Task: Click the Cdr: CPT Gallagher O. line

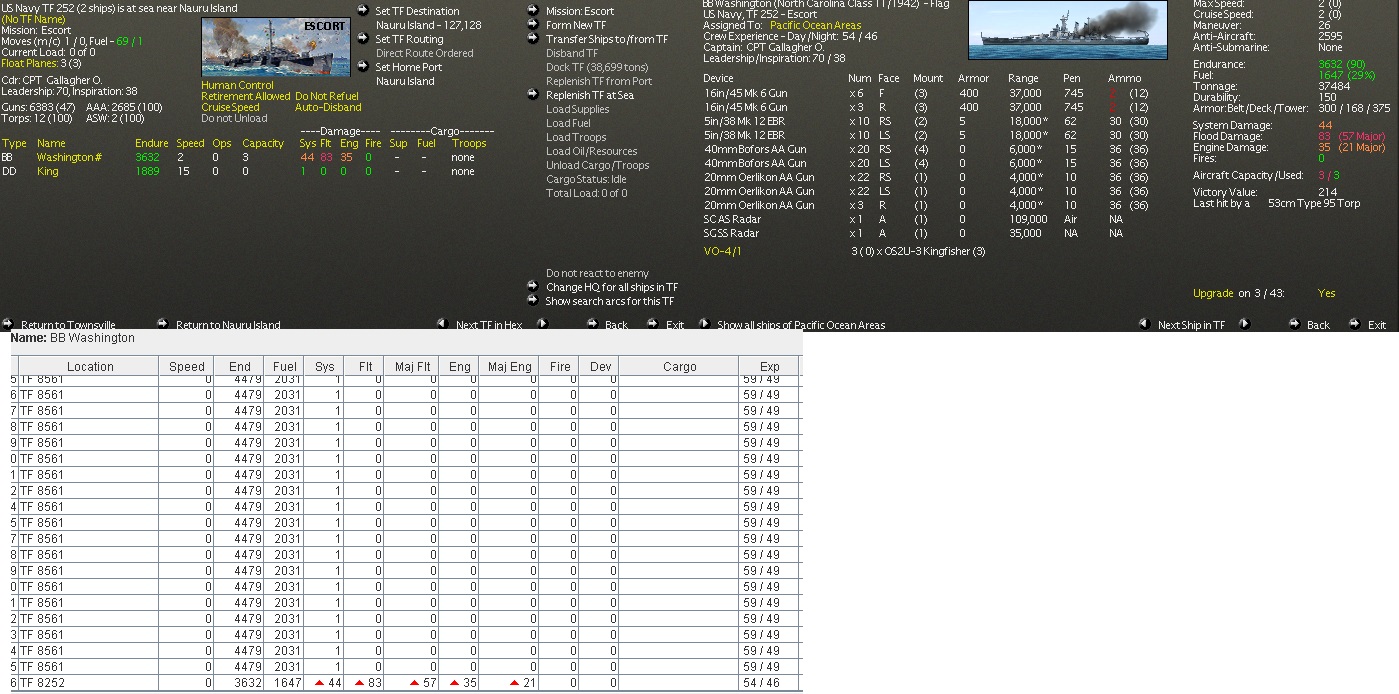Action: [x=52, y=80]
